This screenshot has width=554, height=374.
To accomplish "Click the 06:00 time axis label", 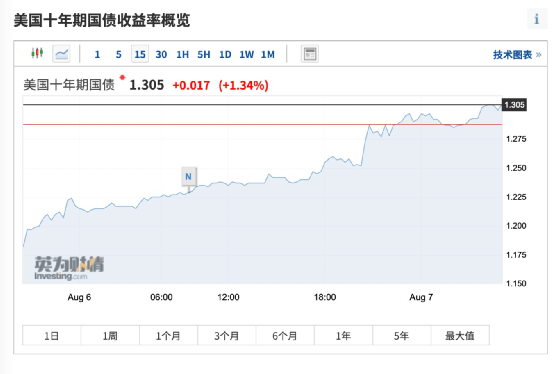I will [161, 297].
